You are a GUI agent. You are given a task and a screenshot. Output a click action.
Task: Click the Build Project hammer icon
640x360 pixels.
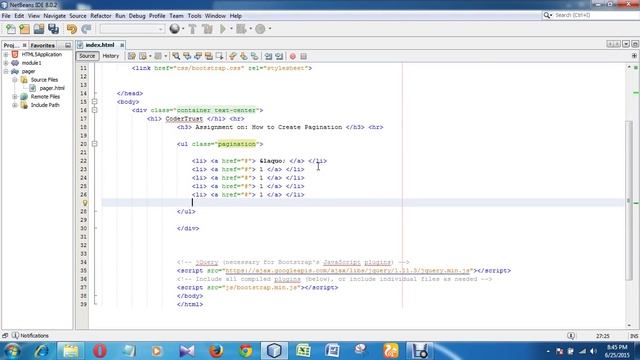point(192,29)
